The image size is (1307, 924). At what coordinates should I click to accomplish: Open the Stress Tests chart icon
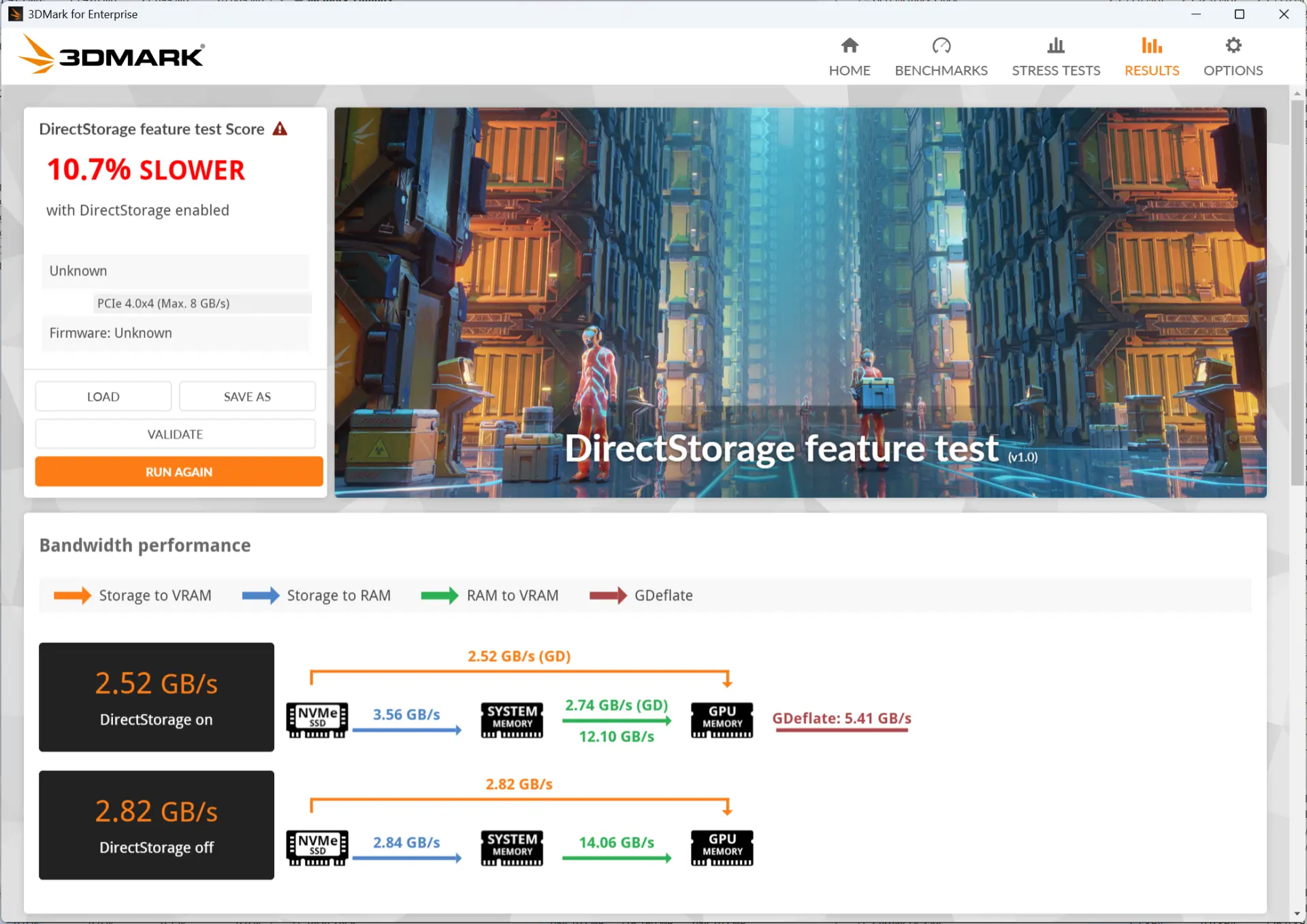pyautogui.click(x=1056, y=46)
